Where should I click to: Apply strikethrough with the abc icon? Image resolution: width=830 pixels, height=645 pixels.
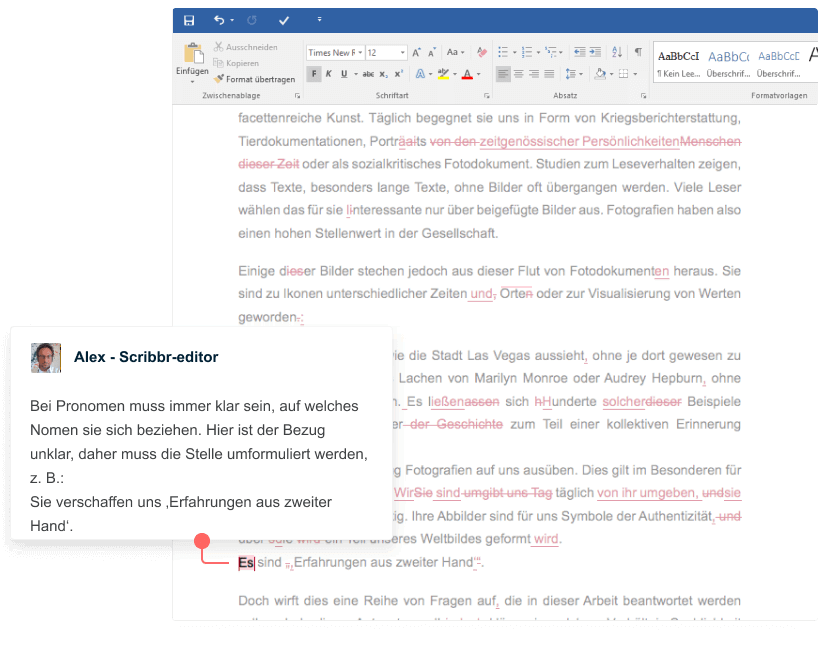point(367,74)
